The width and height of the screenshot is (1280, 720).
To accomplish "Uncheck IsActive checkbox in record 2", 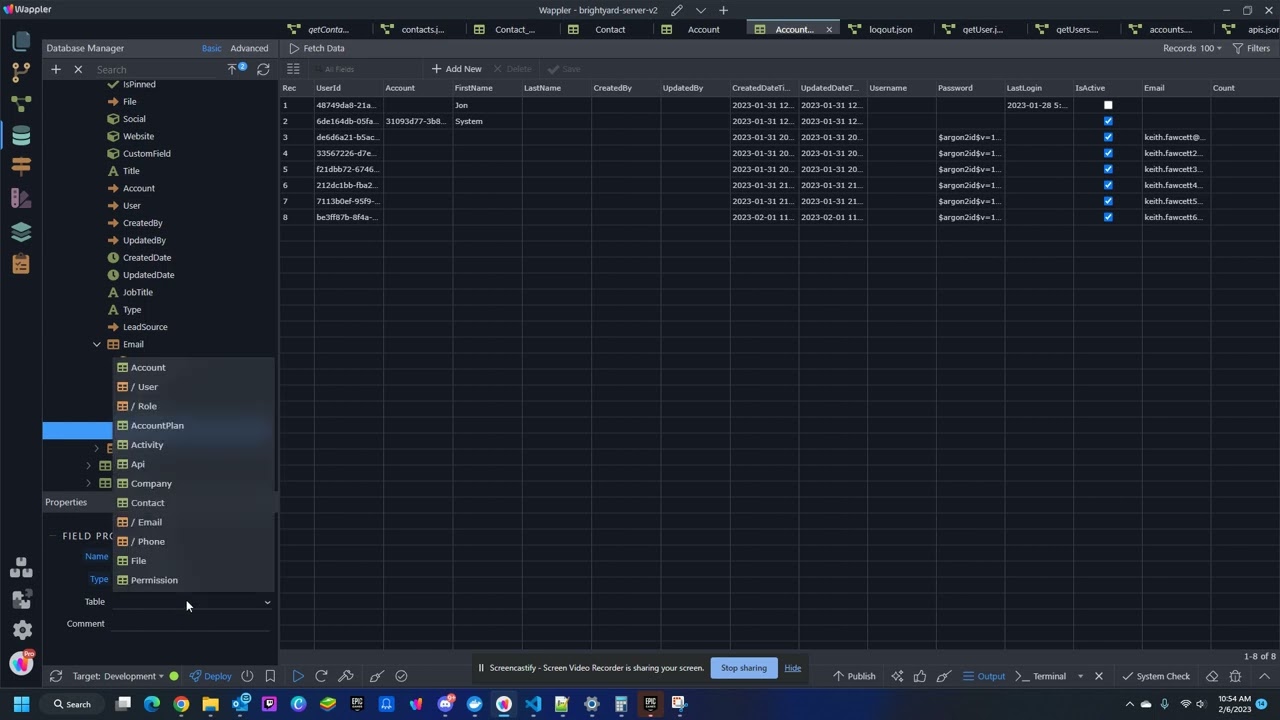I will (1108, 121).
